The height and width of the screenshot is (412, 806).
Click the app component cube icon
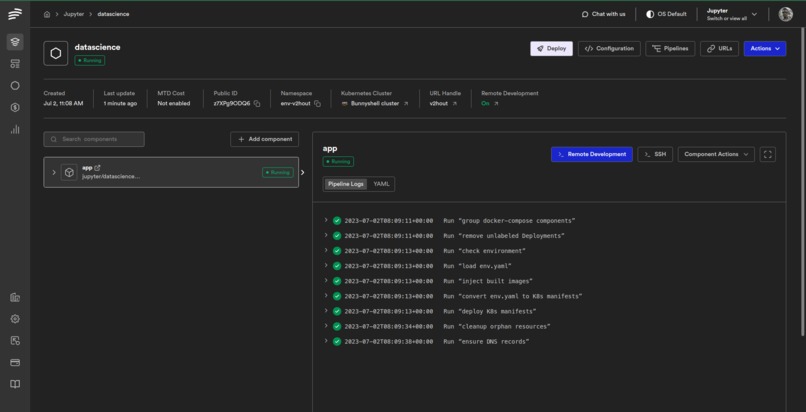[69, 172]
